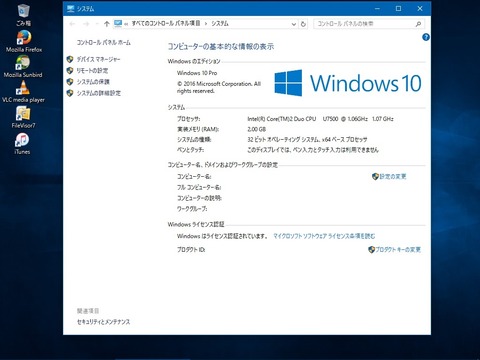
Task: Open the recent locations dropdown arrow
Action: click(97, 24)
